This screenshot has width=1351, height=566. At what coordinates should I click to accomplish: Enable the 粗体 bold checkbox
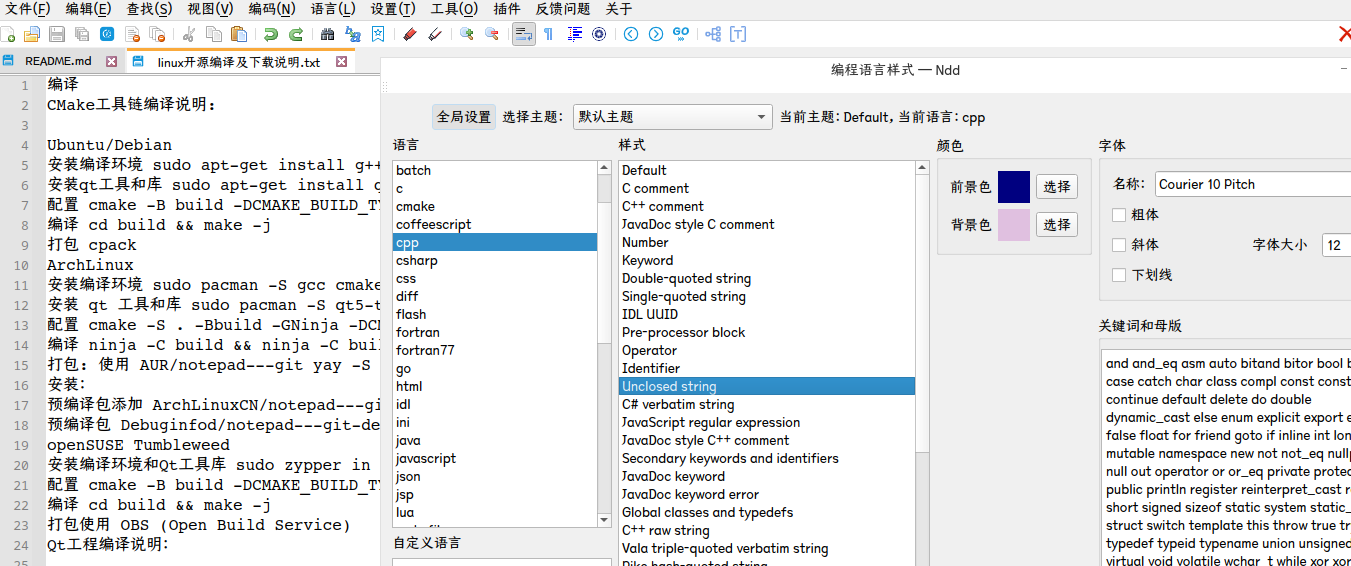pos(1119,214)
